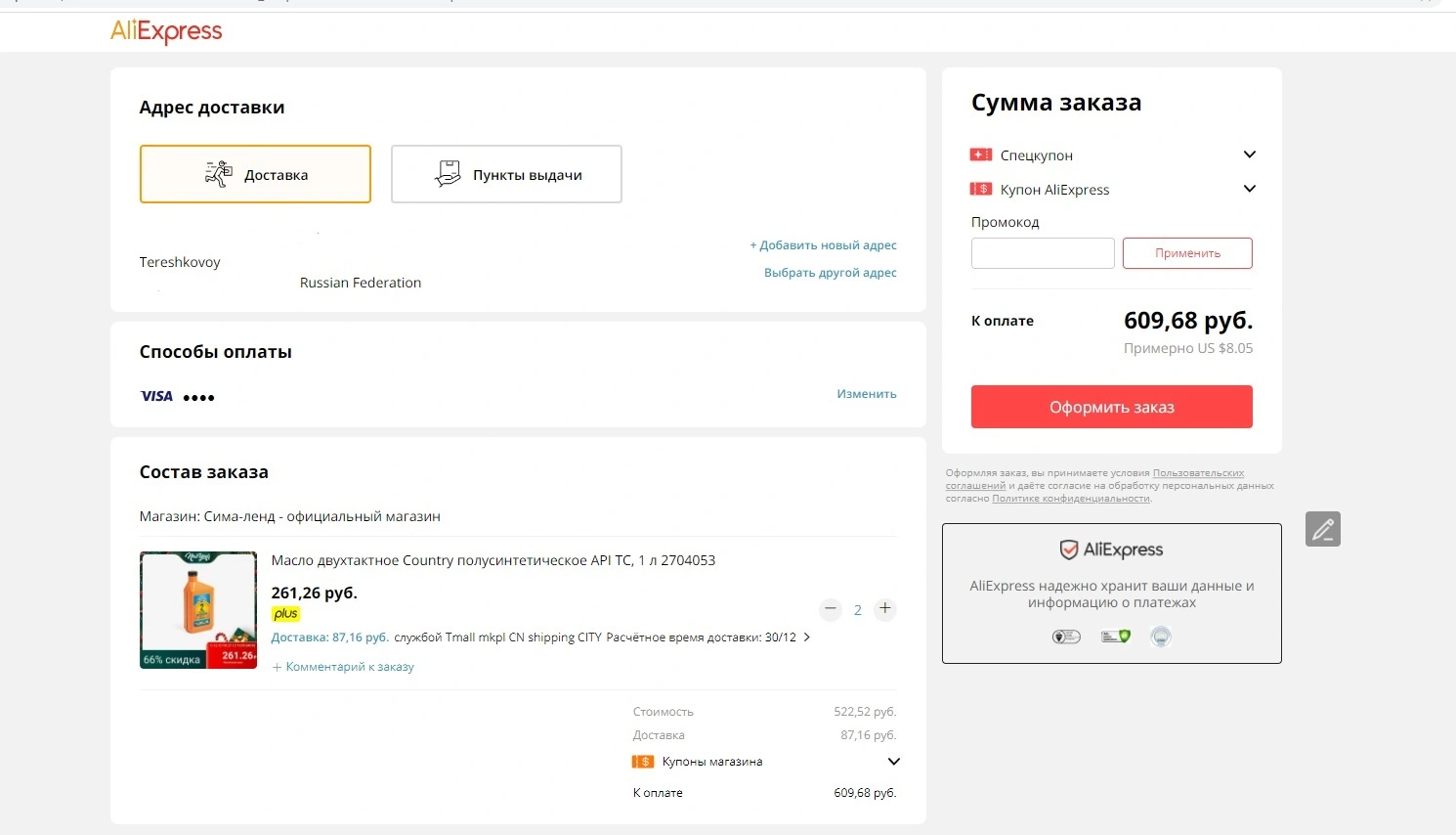Click the green shield card security badge
Viewport: 1456px width, 835px height.
pos(1115,637)
